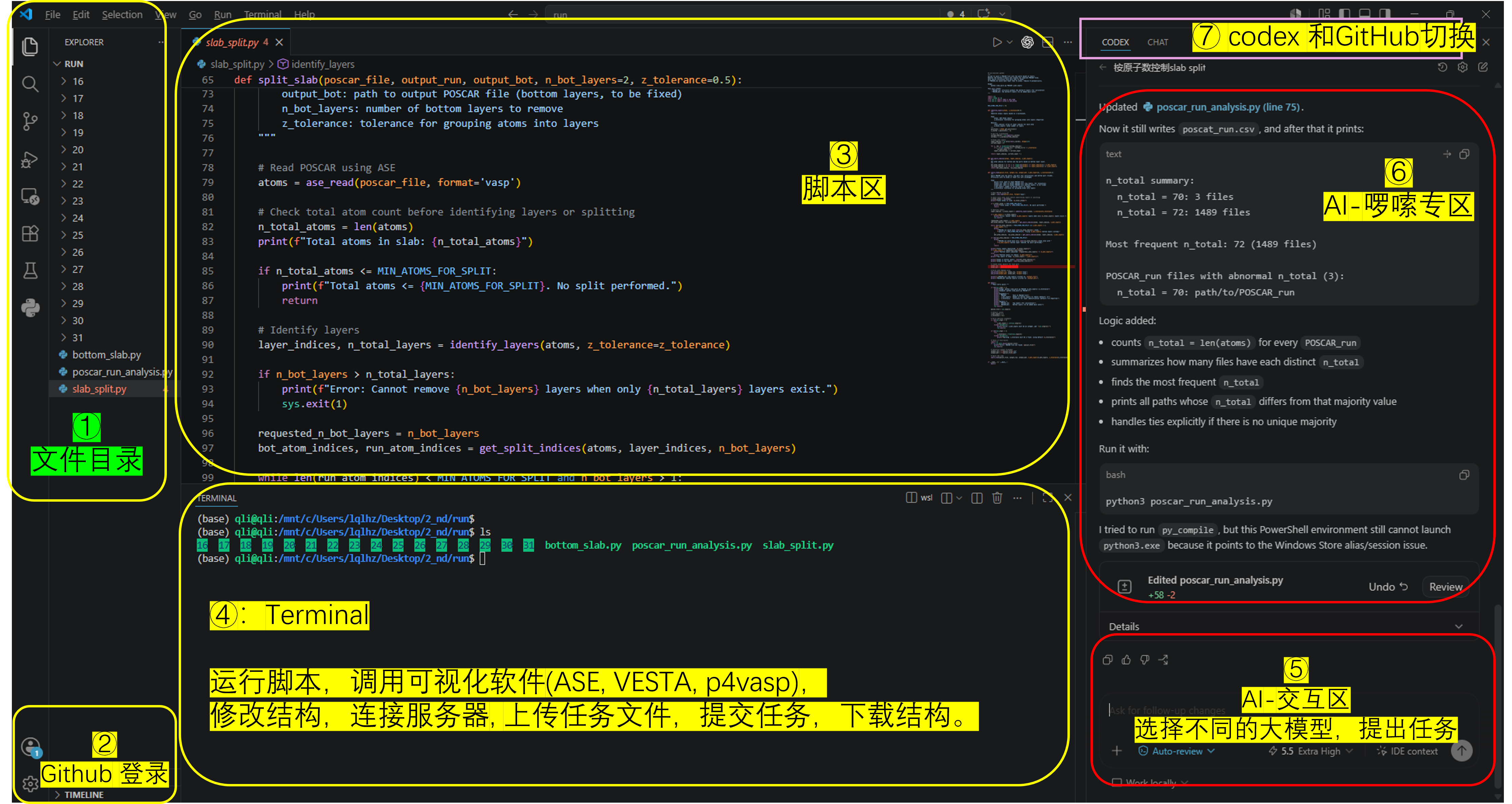Open the Source Control view
The image size is (1512, 804).
(30, 121)
